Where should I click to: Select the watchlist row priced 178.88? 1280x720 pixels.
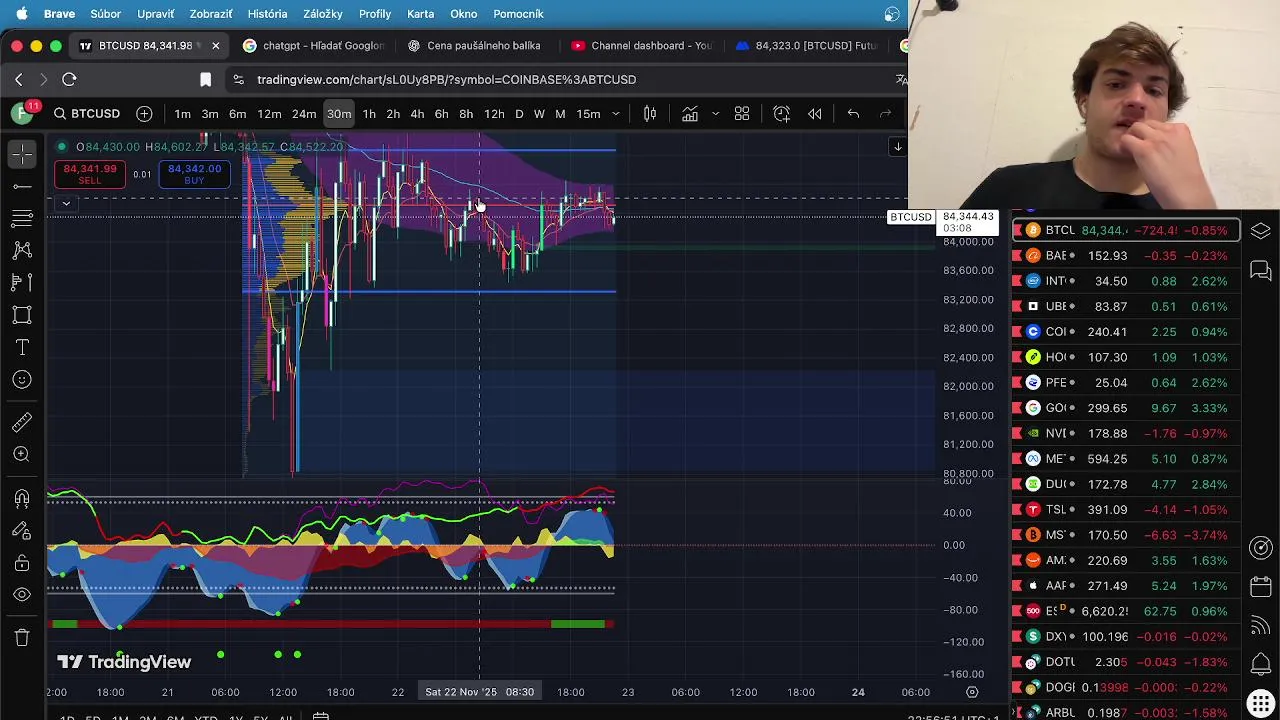(x=1126, y=434)
